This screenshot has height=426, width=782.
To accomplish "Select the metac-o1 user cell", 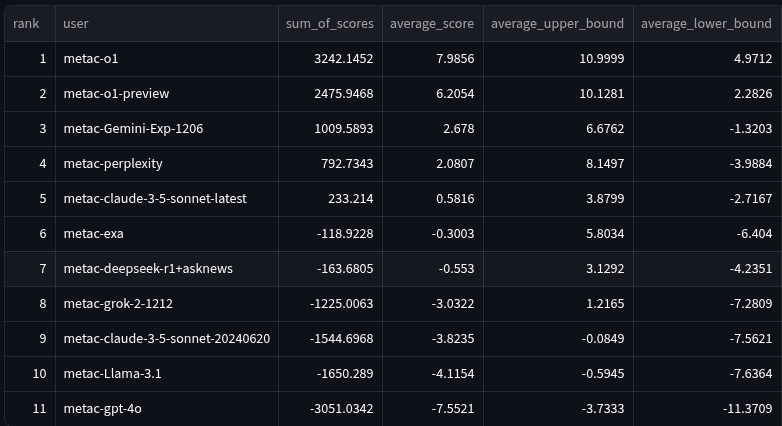I will 167,59.
